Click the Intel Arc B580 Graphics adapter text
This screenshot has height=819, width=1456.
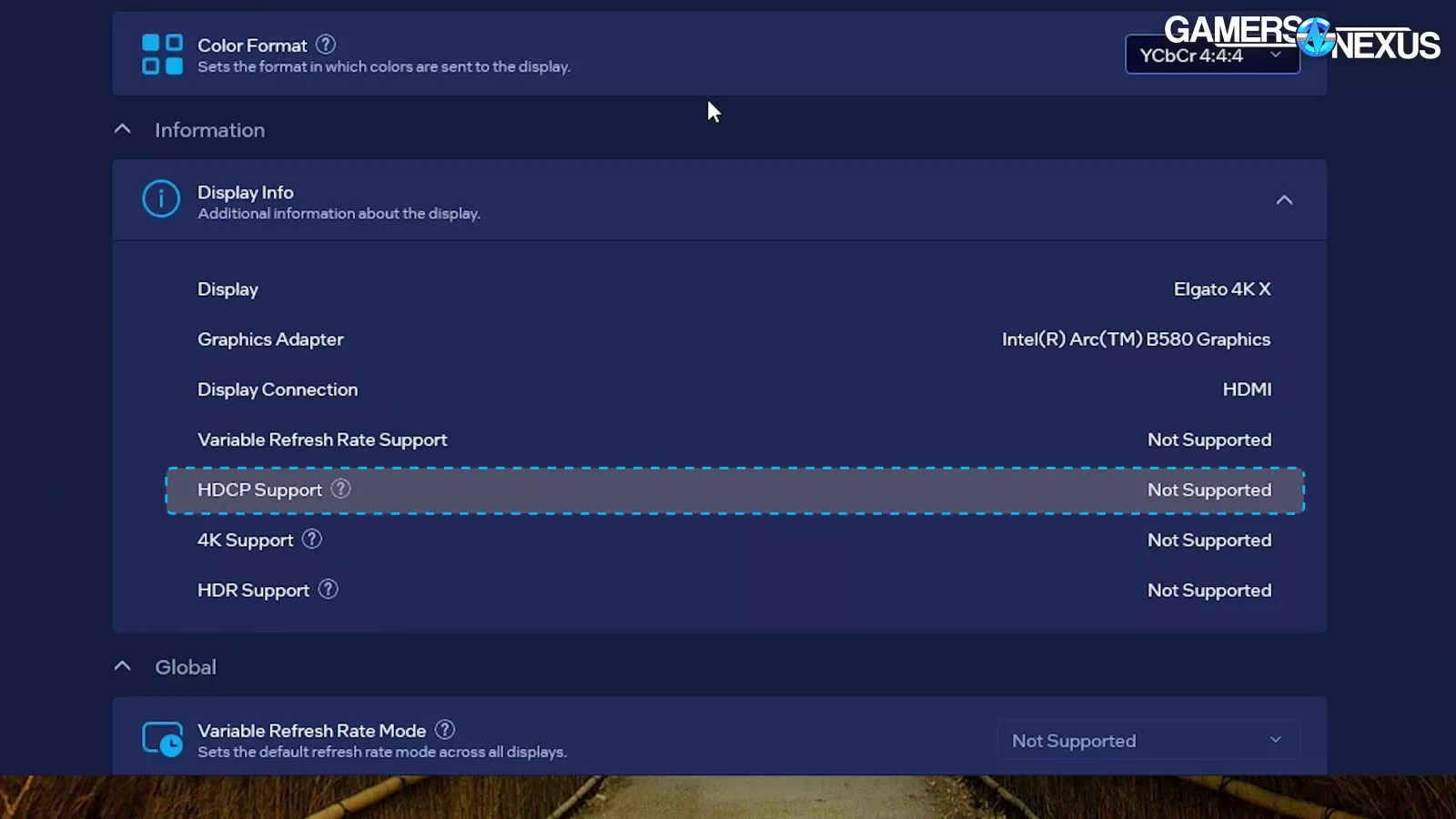(x=1136, y=339)
